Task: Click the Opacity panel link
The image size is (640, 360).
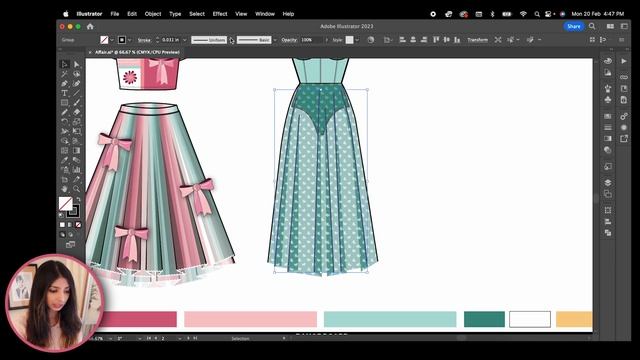Action: 289,40
